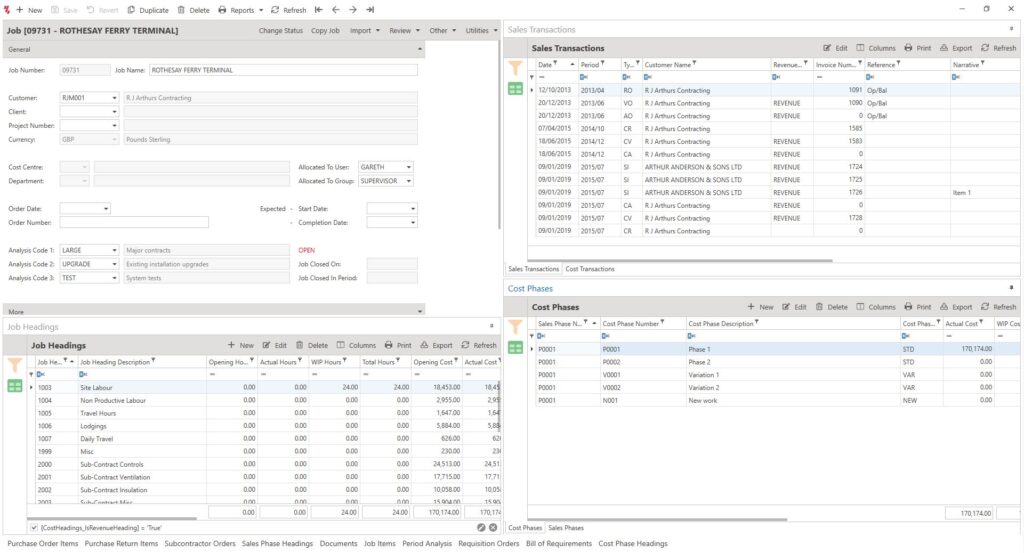
Task: Click Copy Job in the job header
Action: coord(325,31)
